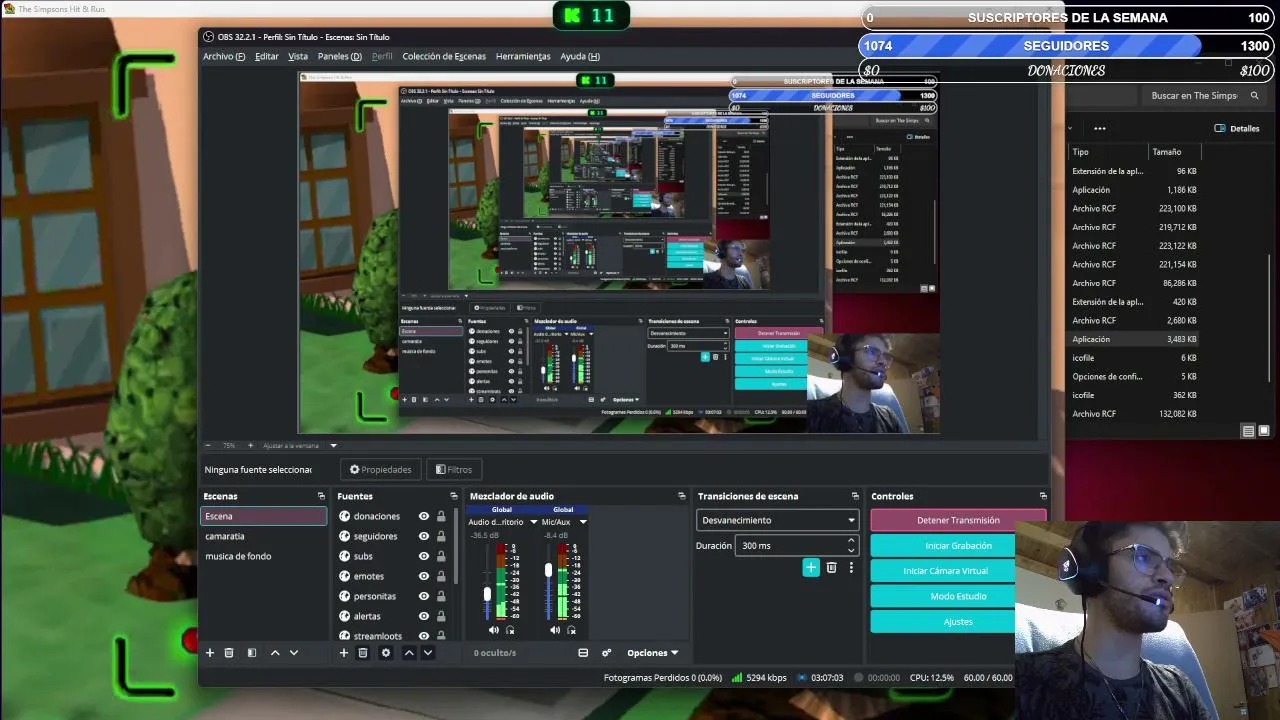This screenshot has height=720, width=1280.
Task: Toggle lock on the seguidores source
Action: 441,536
